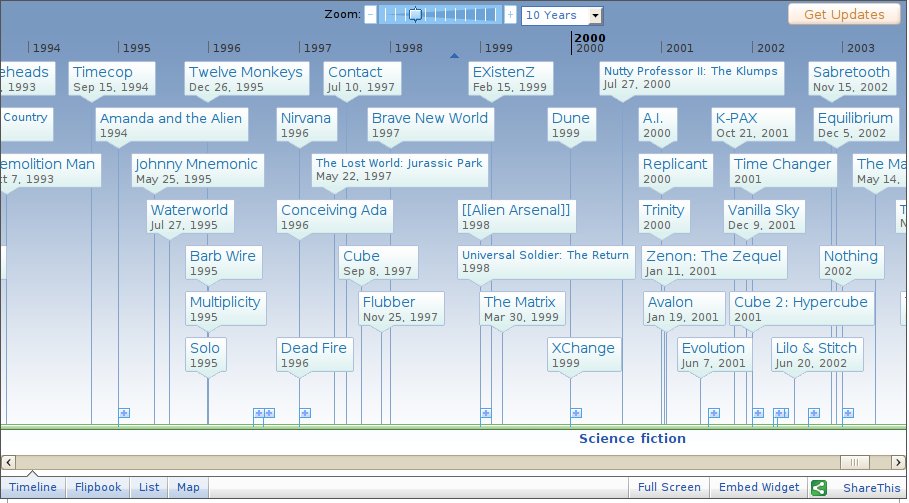
Task: Open the Flubber event
Action: pos(401,308)
